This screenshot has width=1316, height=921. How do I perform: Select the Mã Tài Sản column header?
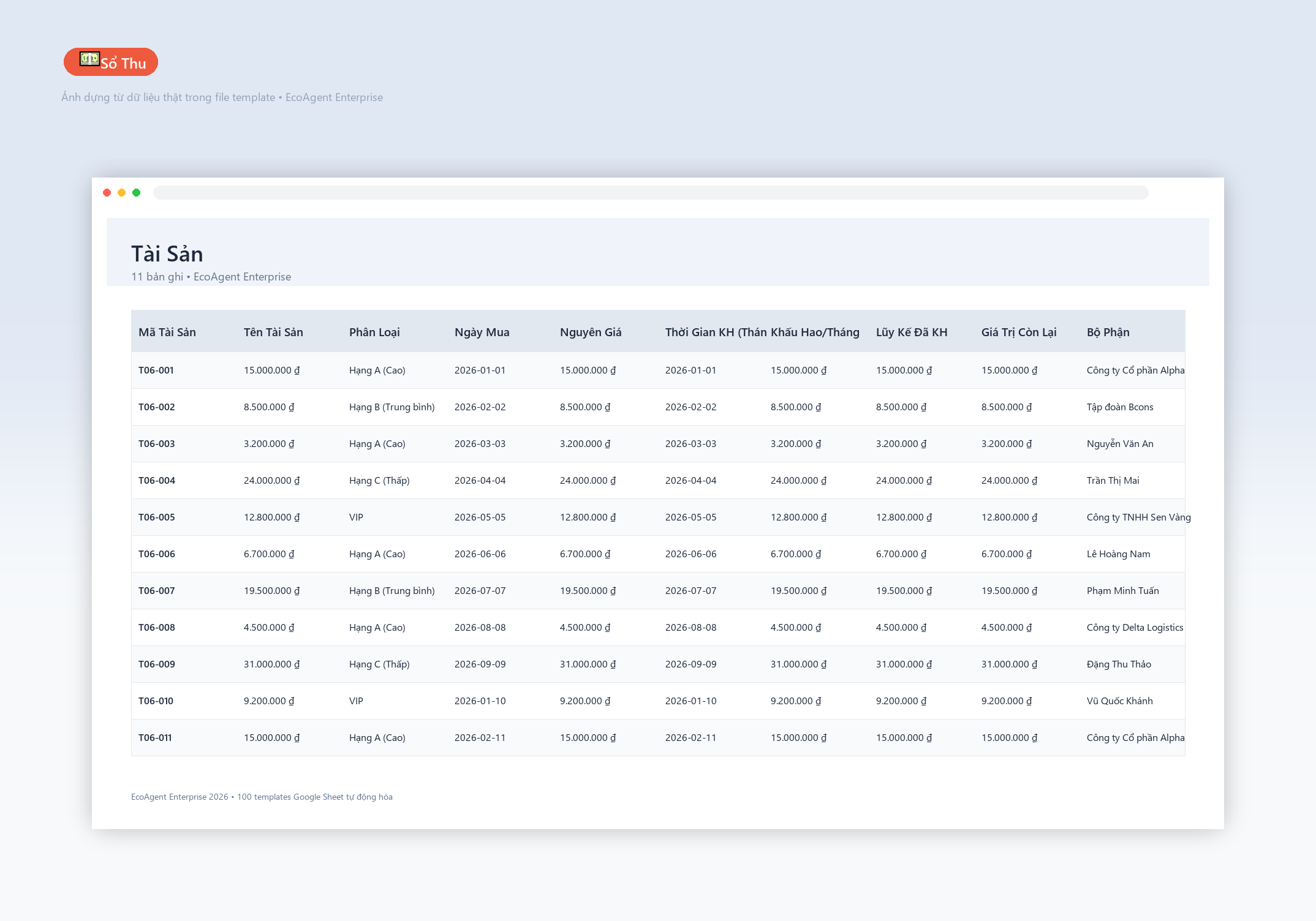click(x=167, y=332)
